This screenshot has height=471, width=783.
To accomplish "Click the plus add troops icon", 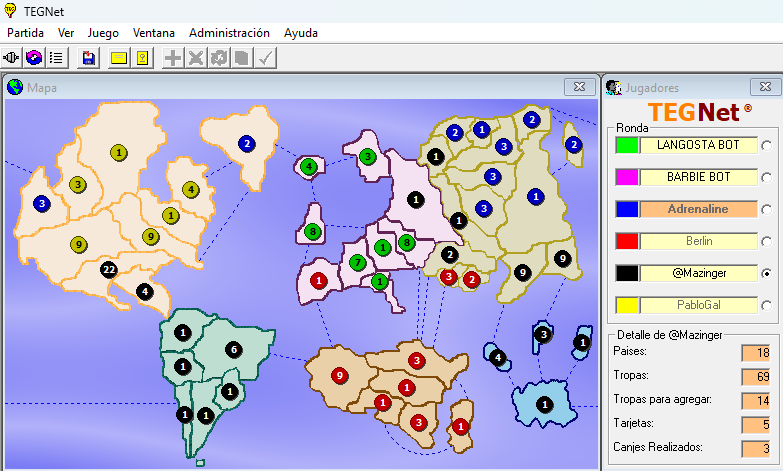I will 174,57.
